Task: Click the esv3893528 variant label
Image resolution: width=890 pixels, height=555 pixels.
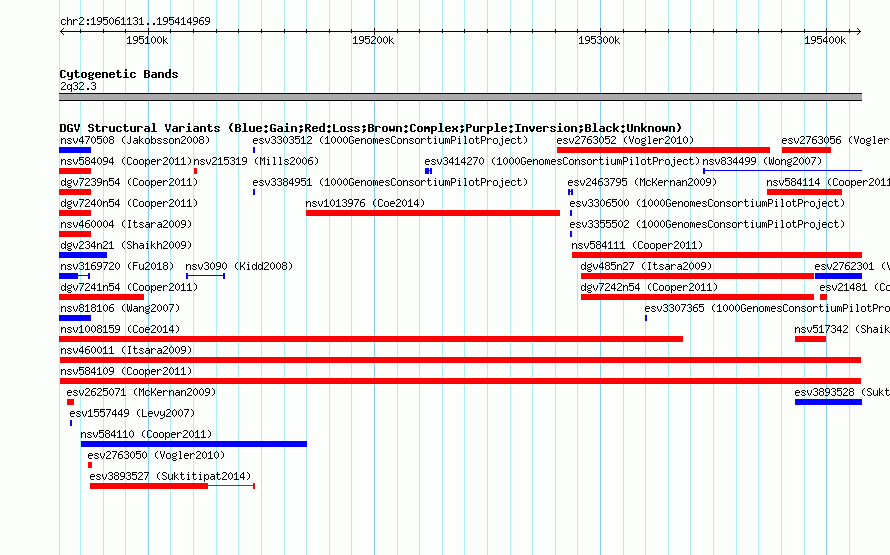Action: coord(842,392)
